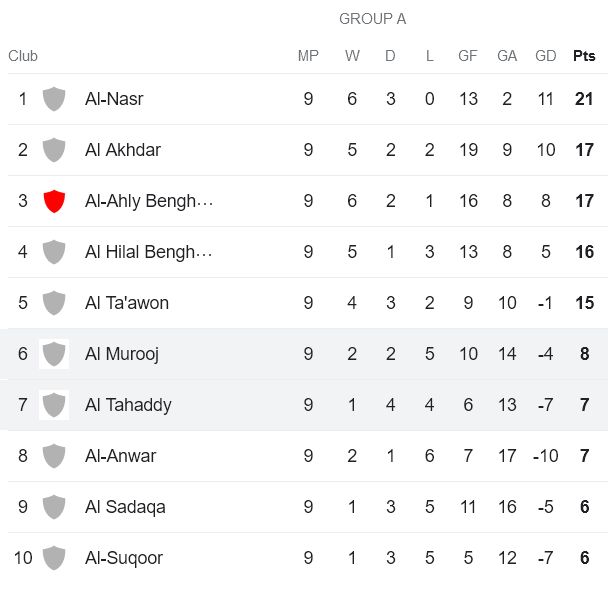Click Al Ta'awon's shield crest icon
The image size is (608, 595).
click(x=54, y=303)
